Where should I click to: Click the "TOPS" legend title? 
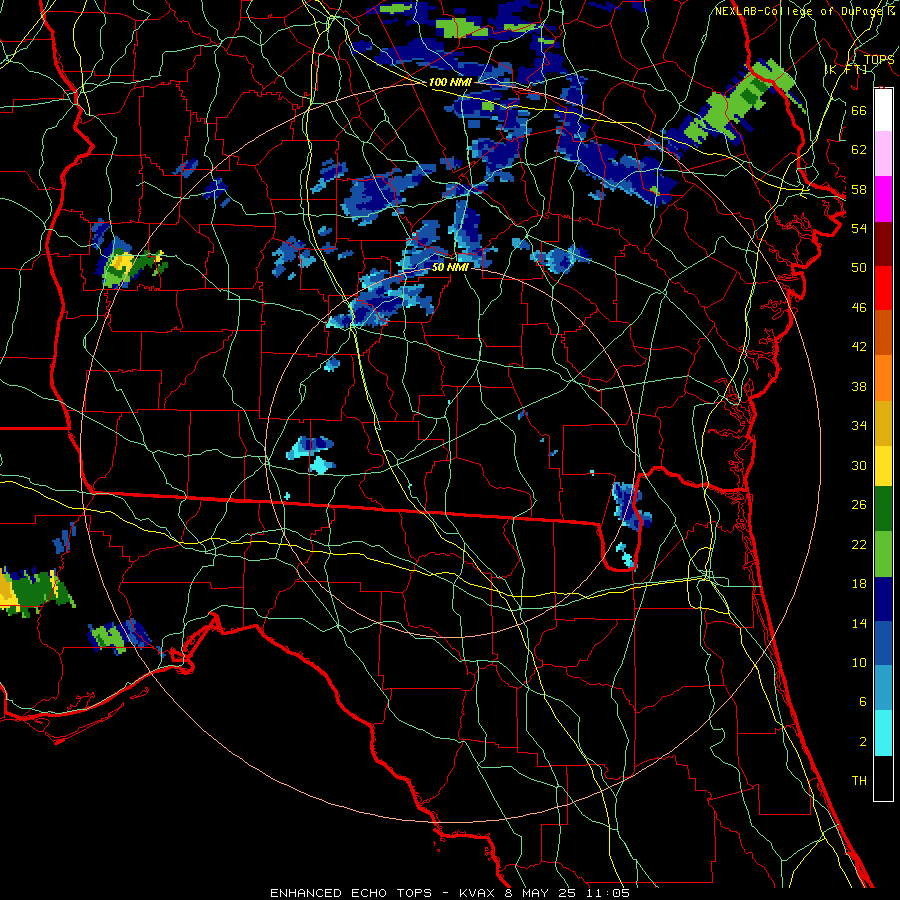[879, 60]
